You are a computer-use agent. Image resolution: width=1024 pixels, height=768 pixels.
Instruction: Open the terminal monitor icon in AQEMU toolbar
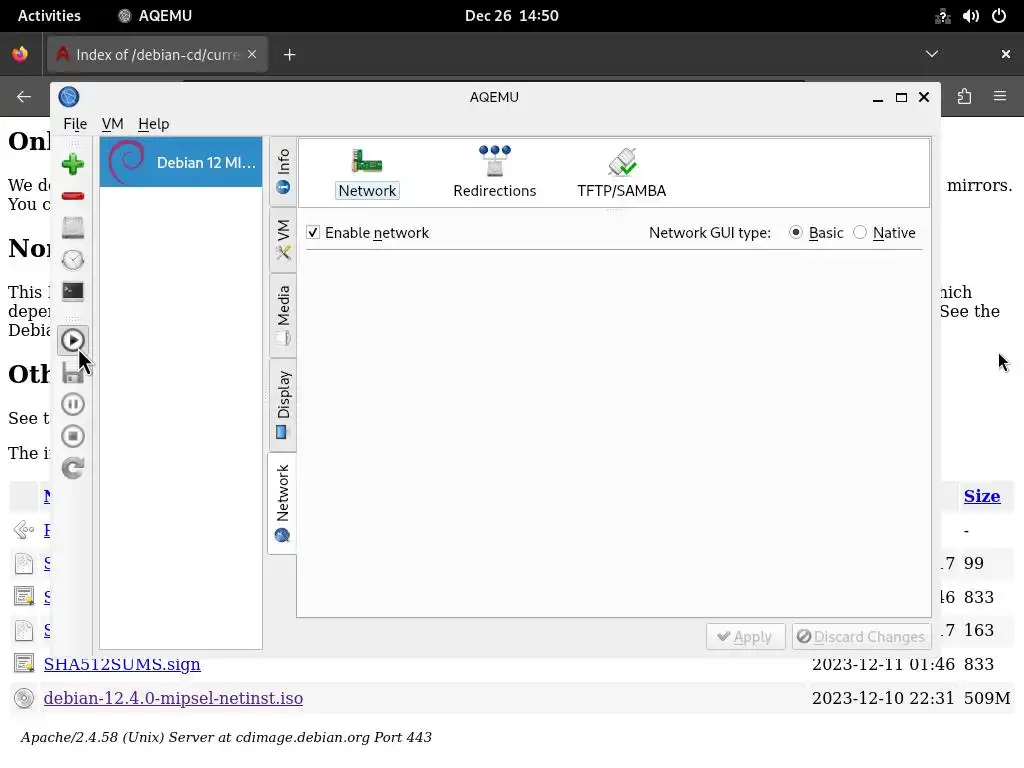pos(72,291)
